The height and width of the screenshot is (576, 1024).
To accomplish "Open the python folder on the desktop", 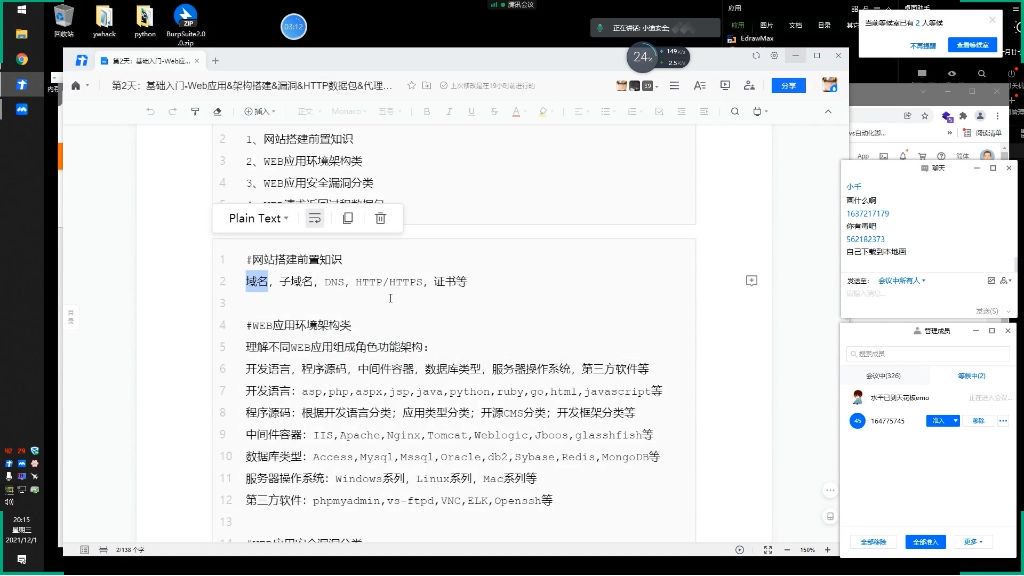I will coord(144,22).
